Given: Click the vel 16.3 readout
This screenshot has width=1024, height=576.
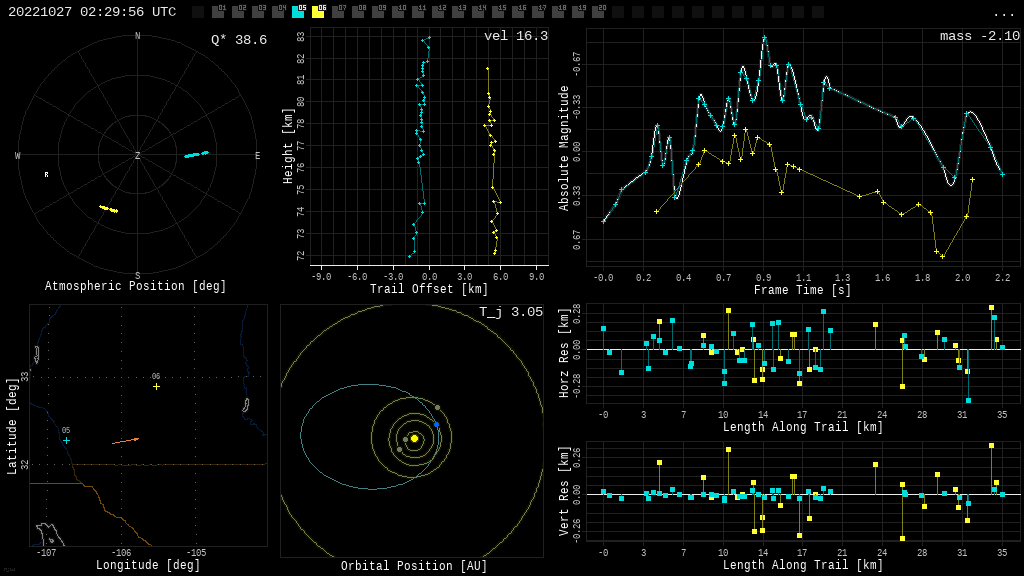Looking at the screenshot, I should 516,36.
